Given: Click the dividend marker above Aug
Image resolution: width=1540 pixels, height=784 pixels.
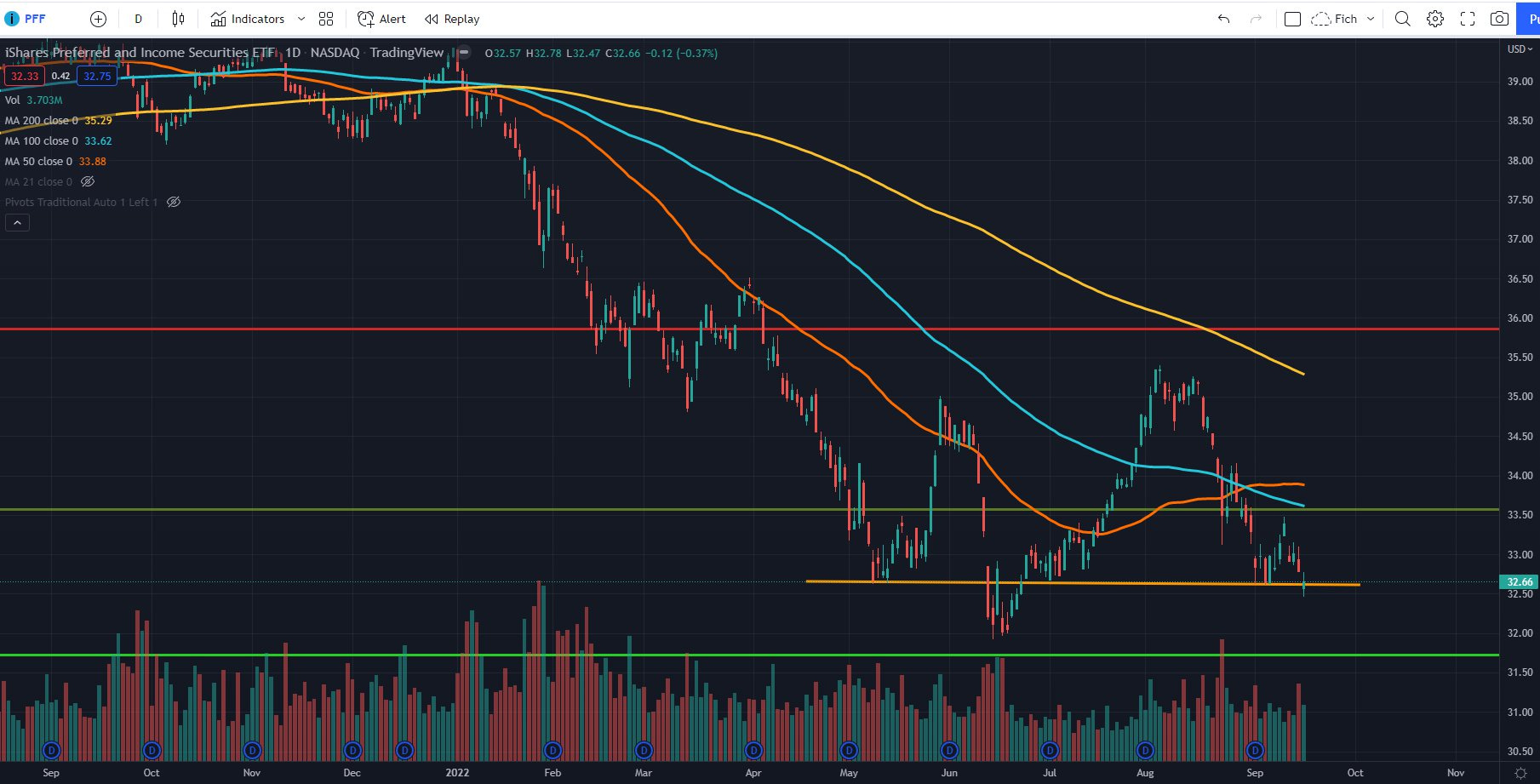Looking at the screenshot, I should [x=1145, y=750].
